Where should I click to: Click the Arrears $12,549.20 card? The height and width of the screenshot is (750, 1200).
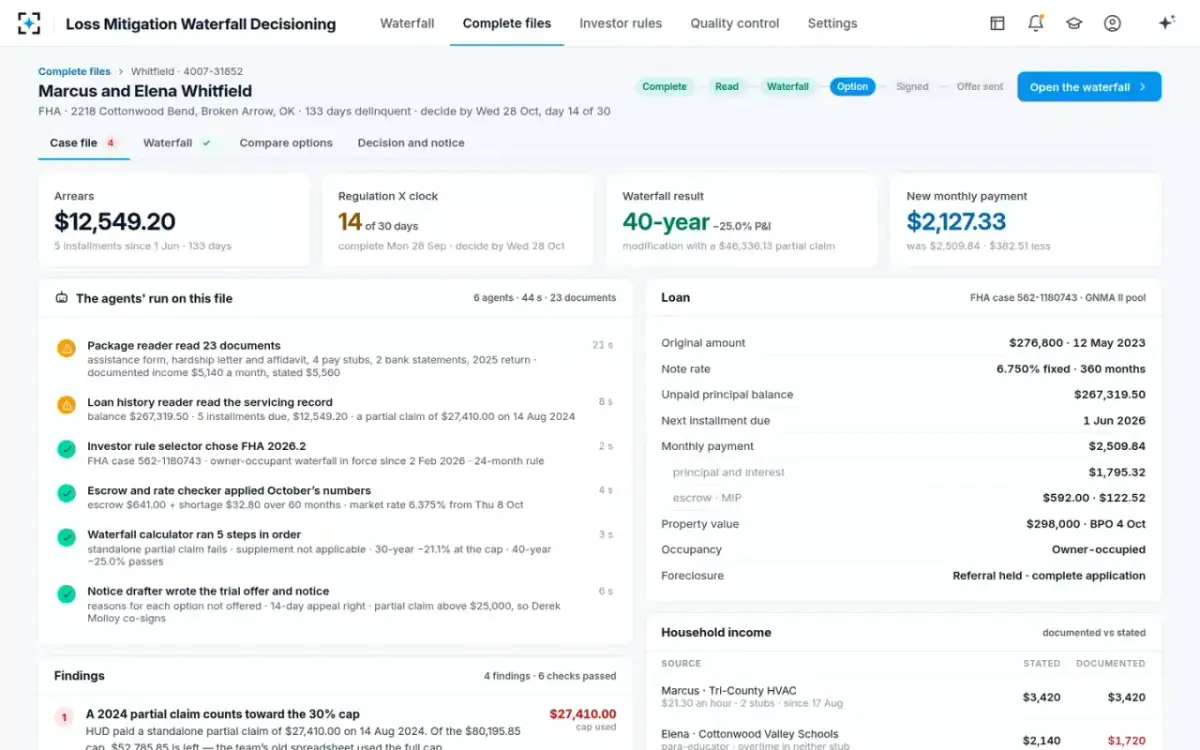(x=174, y=220)
